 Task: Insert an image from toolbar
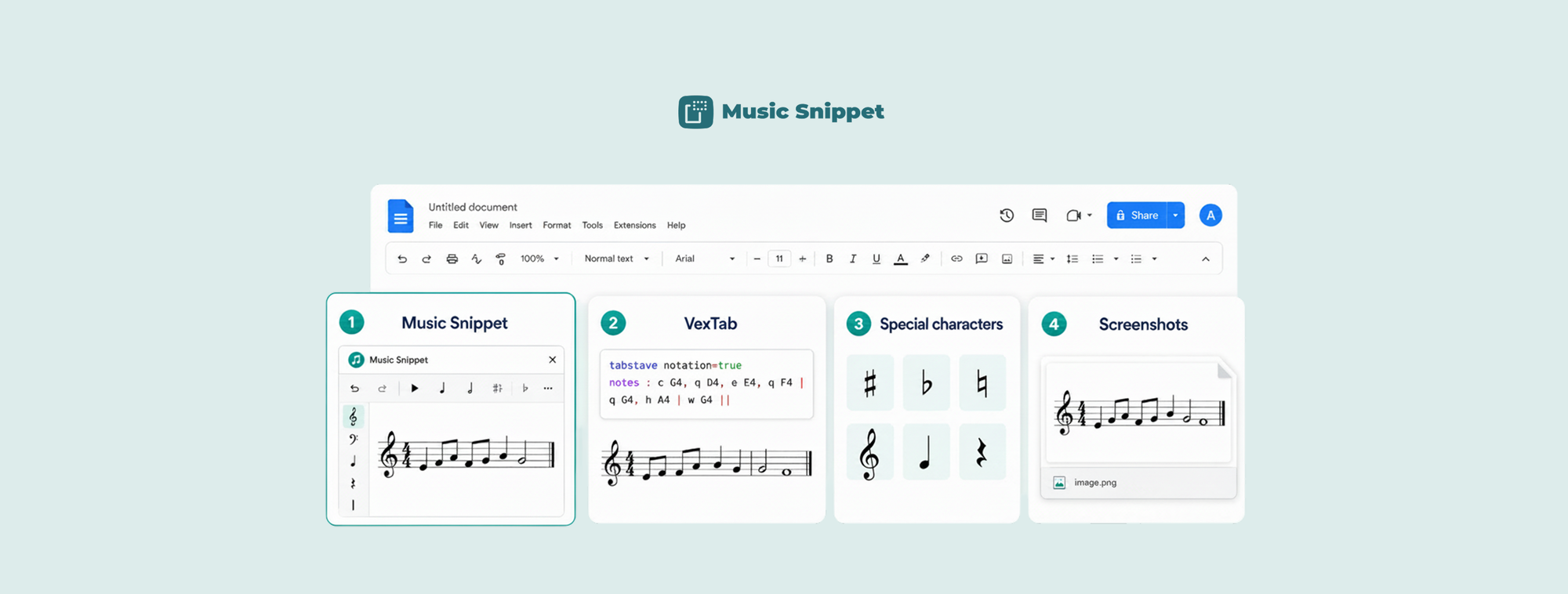coord(1007,259)
